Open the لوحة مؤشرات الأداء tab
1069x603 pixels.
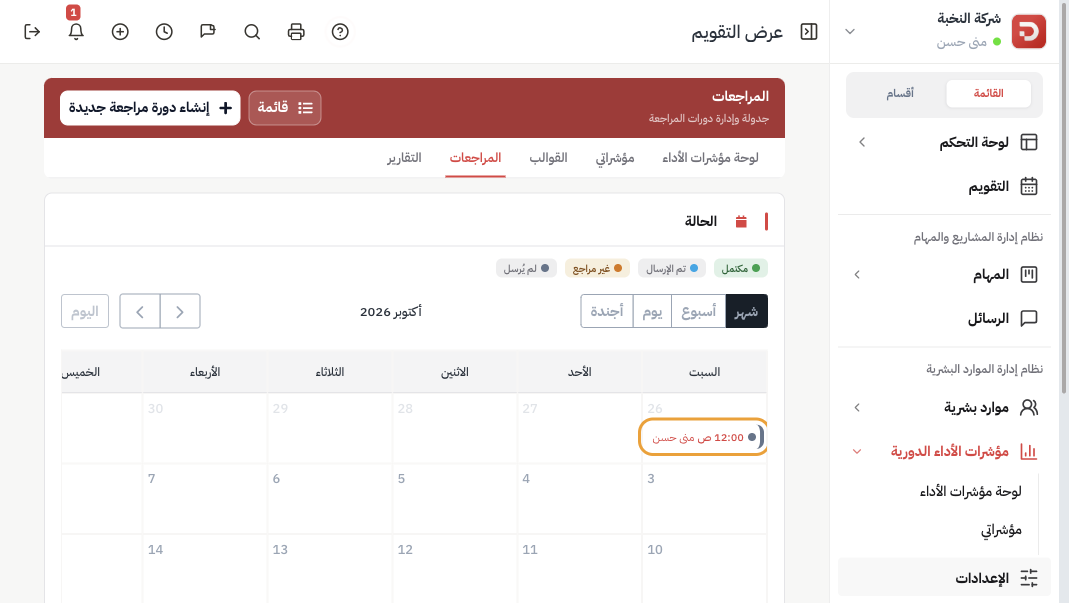point(710,158)
